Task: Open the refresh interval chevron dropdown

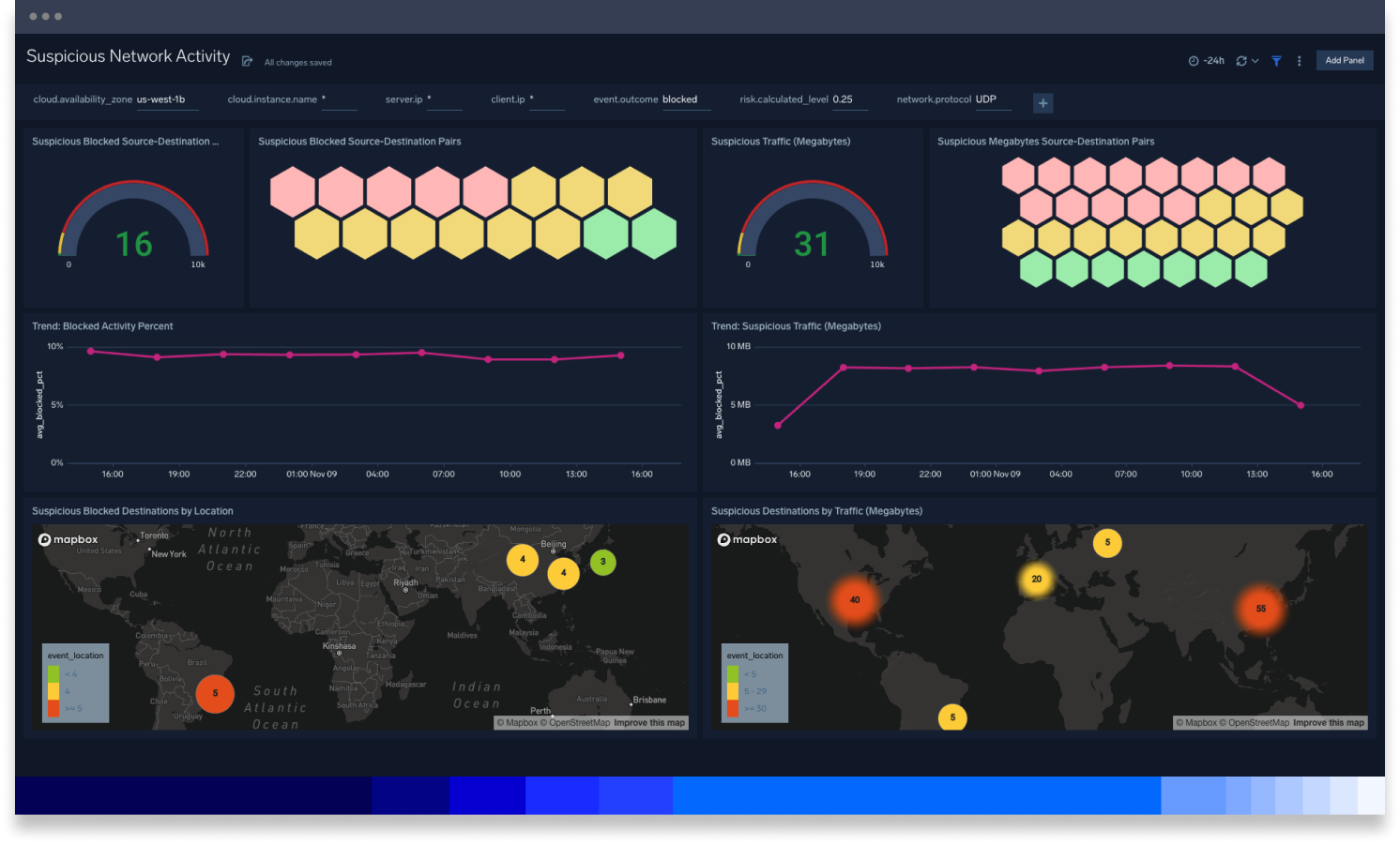Action: [x=1255, y=60]
